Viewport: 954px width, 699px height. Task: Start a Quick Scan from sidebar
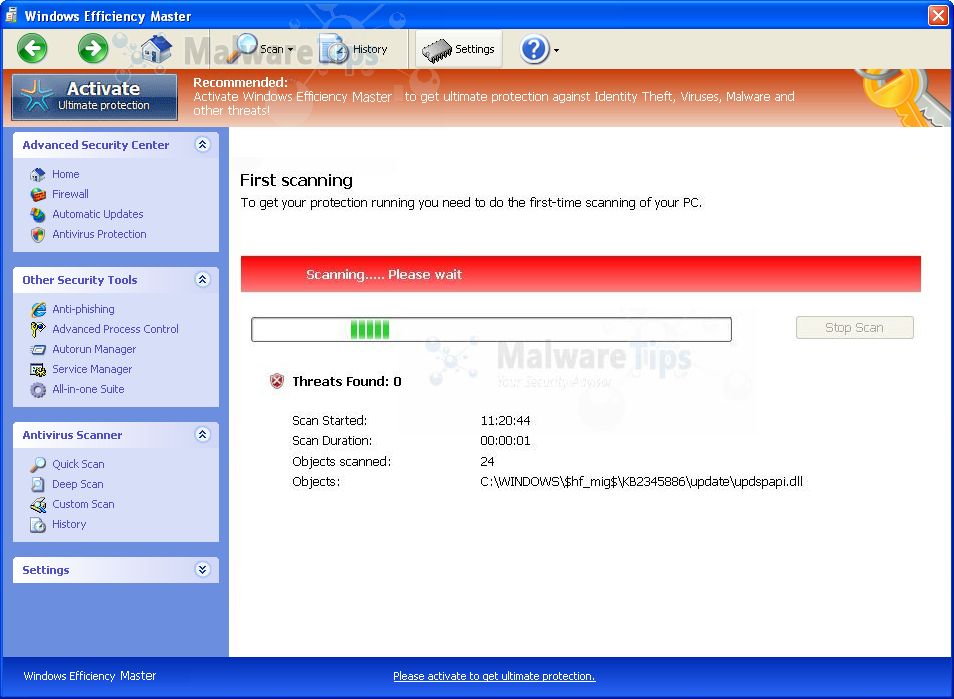coord(78,464)
